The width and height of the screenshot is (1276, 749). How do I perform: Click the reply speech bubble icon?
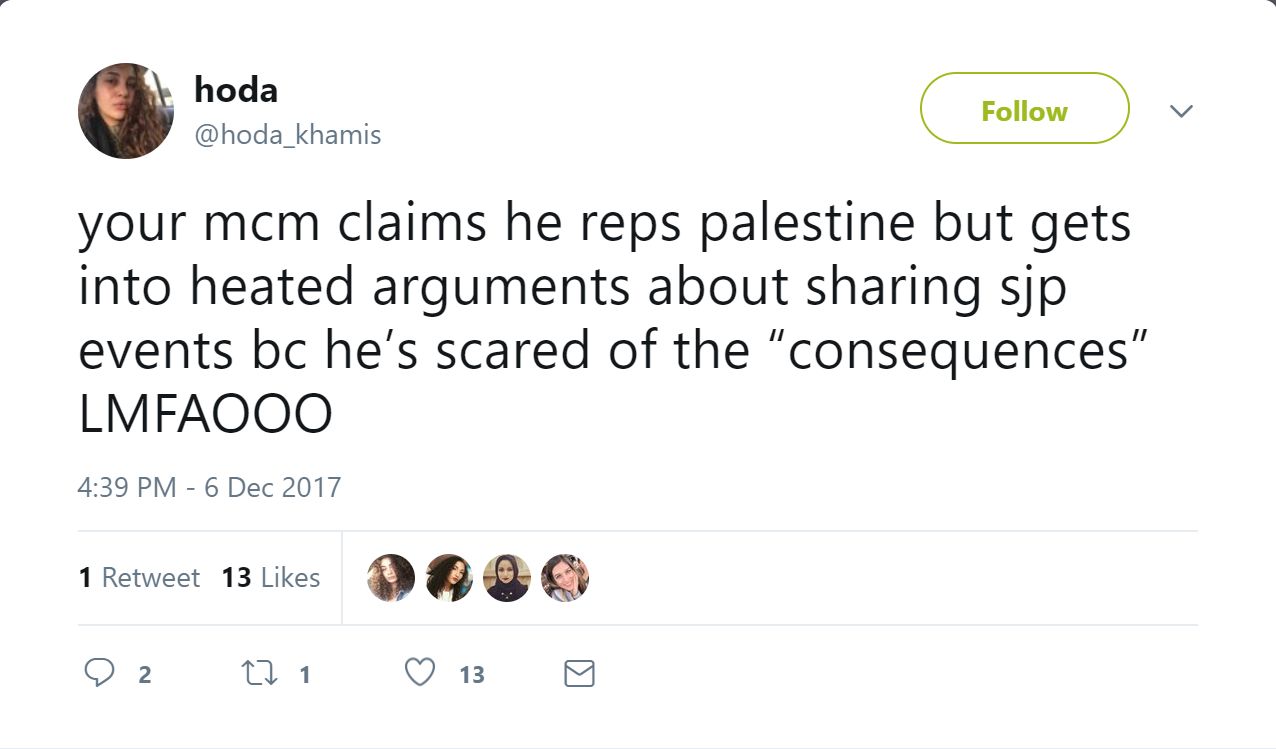[98, 674]
